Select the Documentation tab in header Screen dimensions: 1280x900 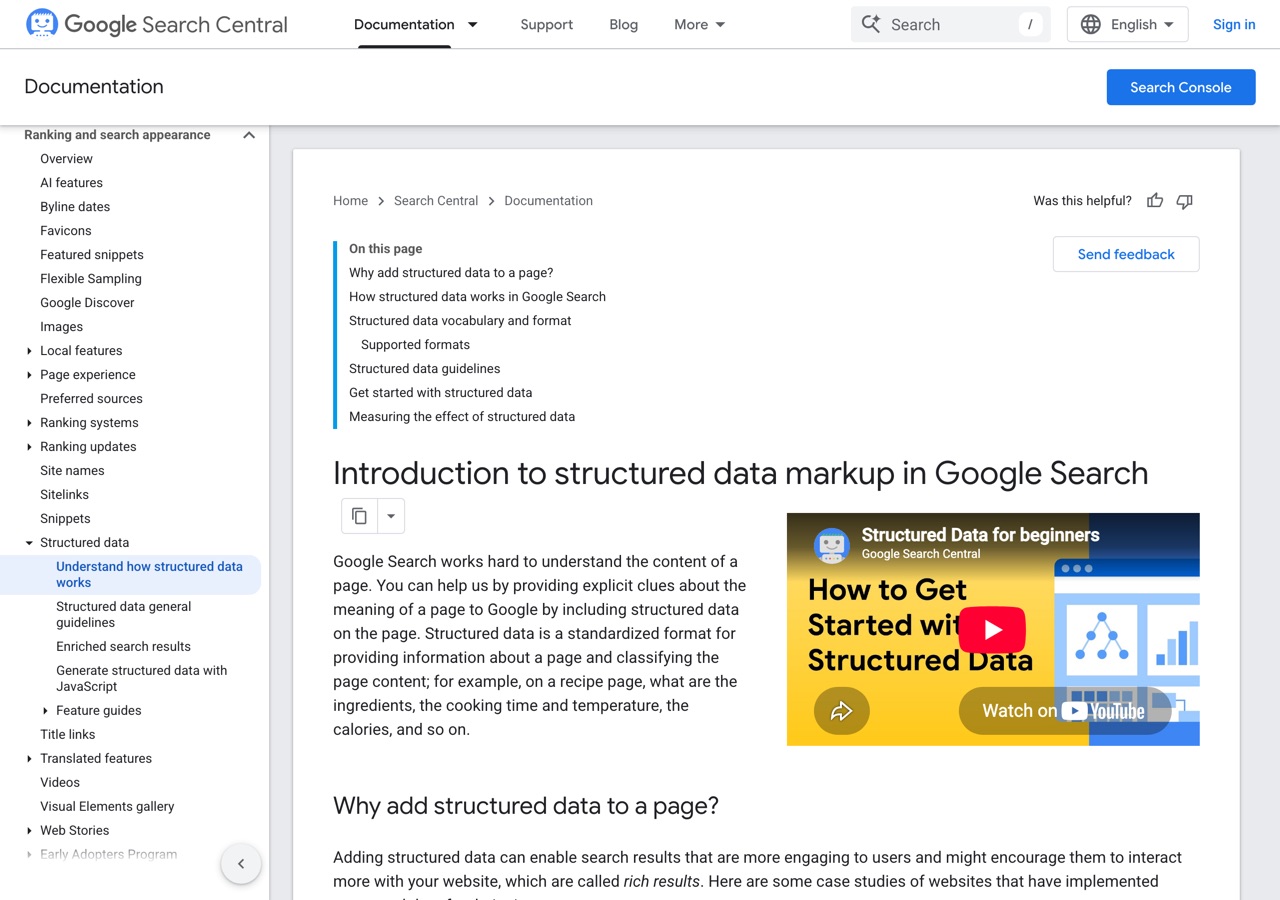[x=404, y=24]
